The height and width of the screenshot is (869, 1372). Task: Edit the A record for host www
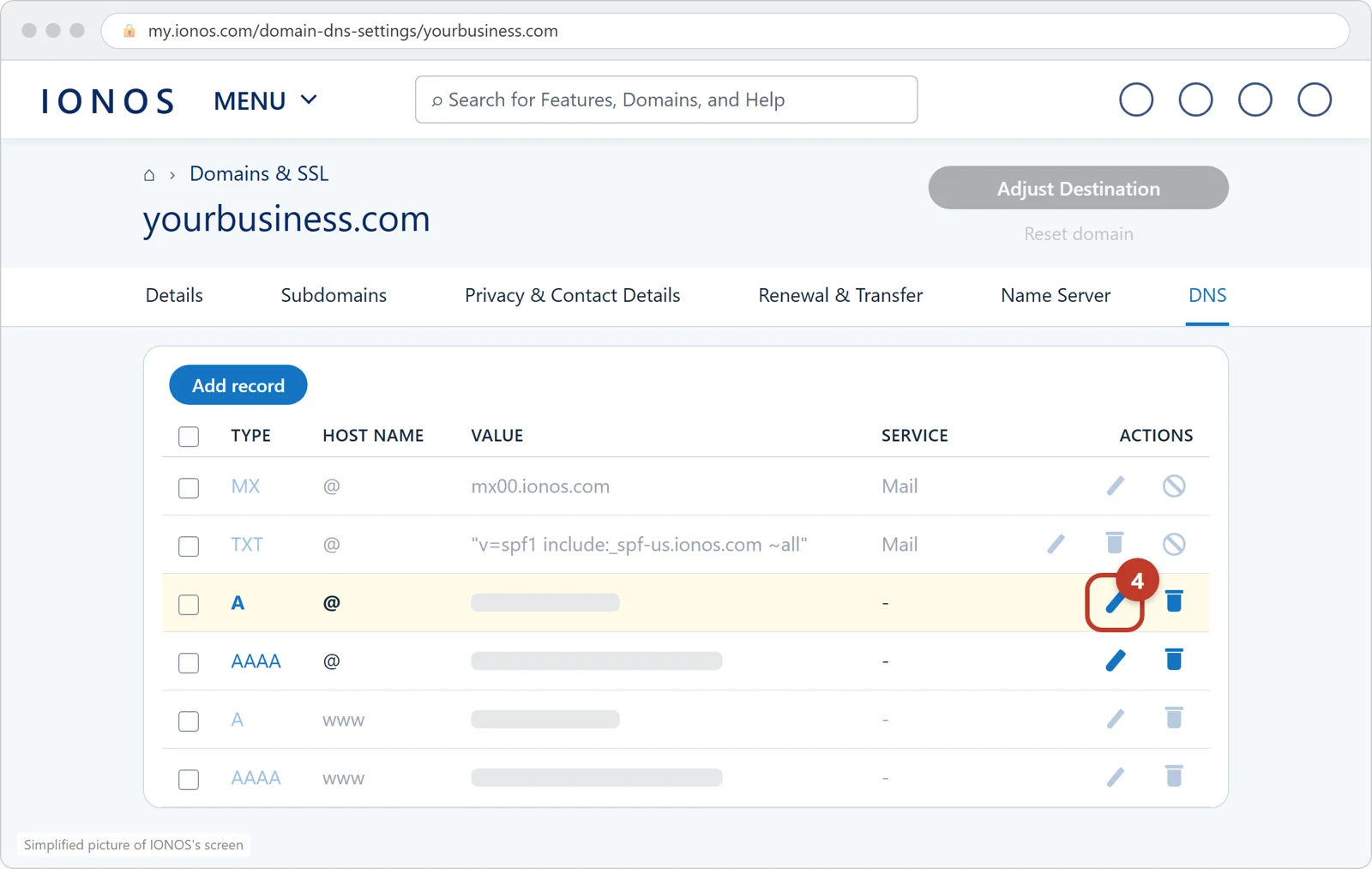(x=1115, y=719)
